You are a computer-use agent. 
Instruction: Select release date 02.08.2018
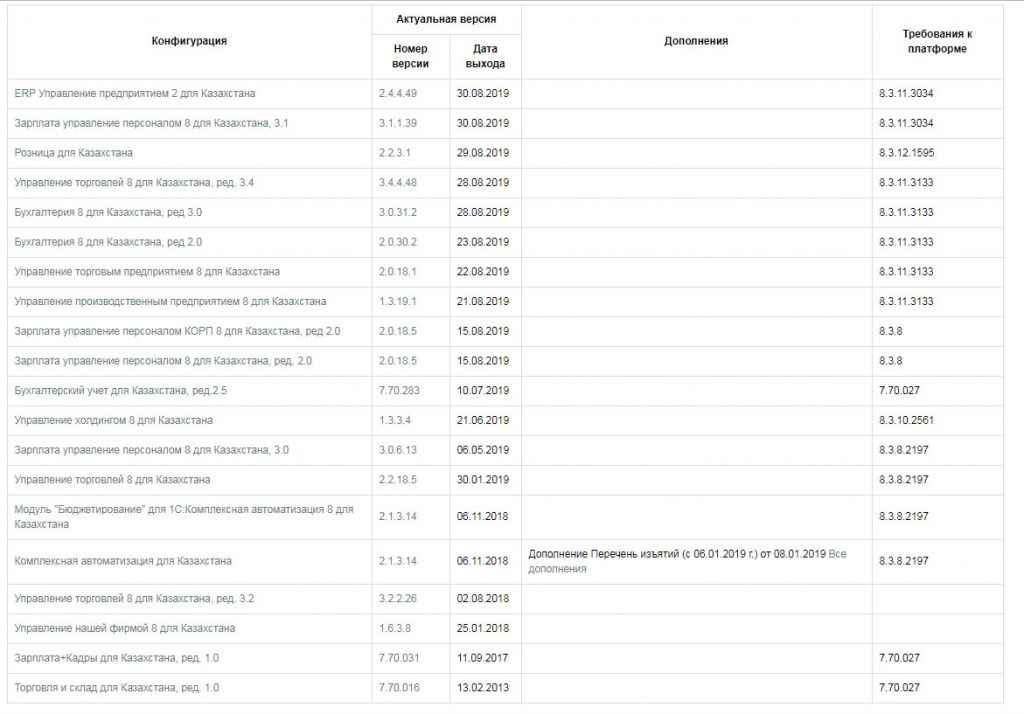coord(483,598)
